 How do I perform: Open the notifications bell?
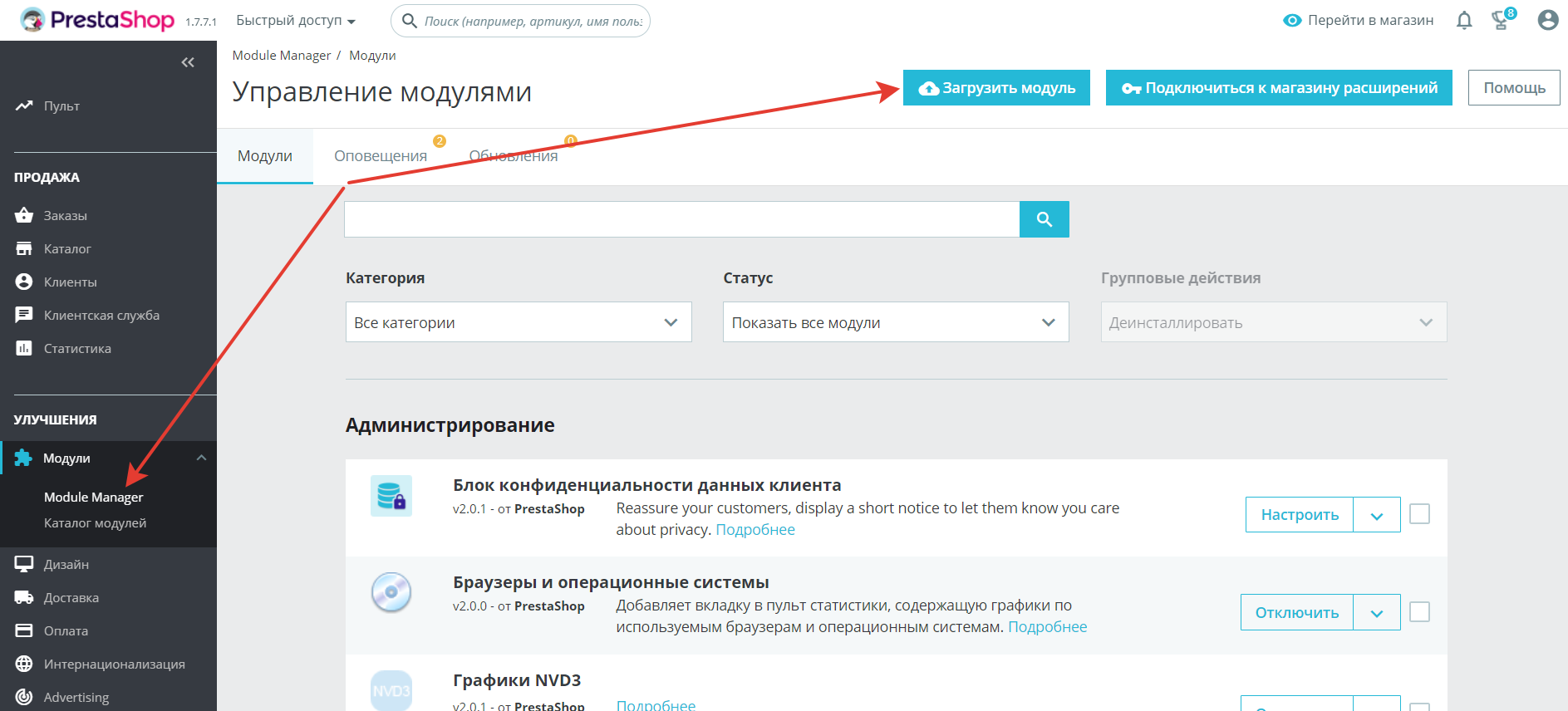pos(1464,21)
